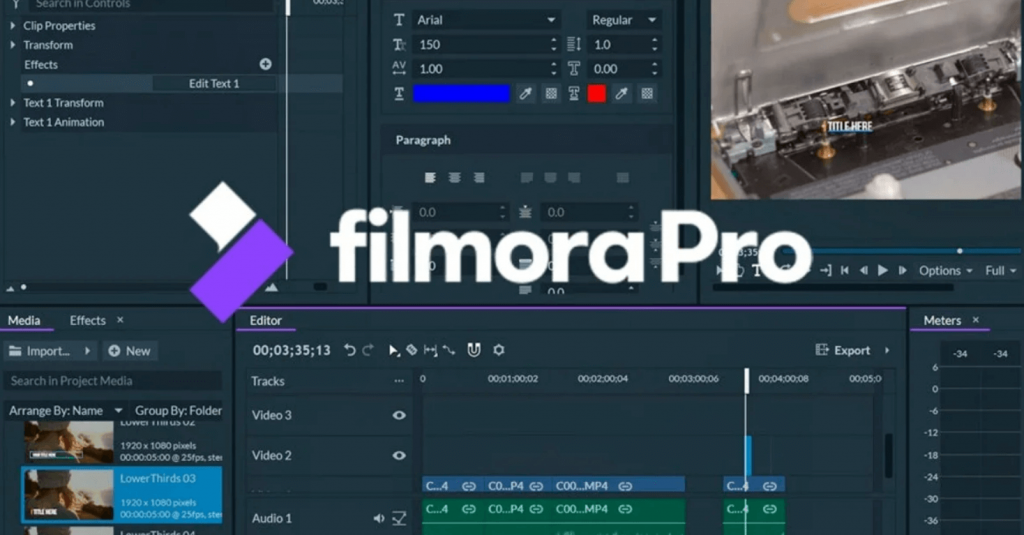This screenshot has width=1024, height=535.
Task: Open the Export options arrow
Action: coord(887,351)
